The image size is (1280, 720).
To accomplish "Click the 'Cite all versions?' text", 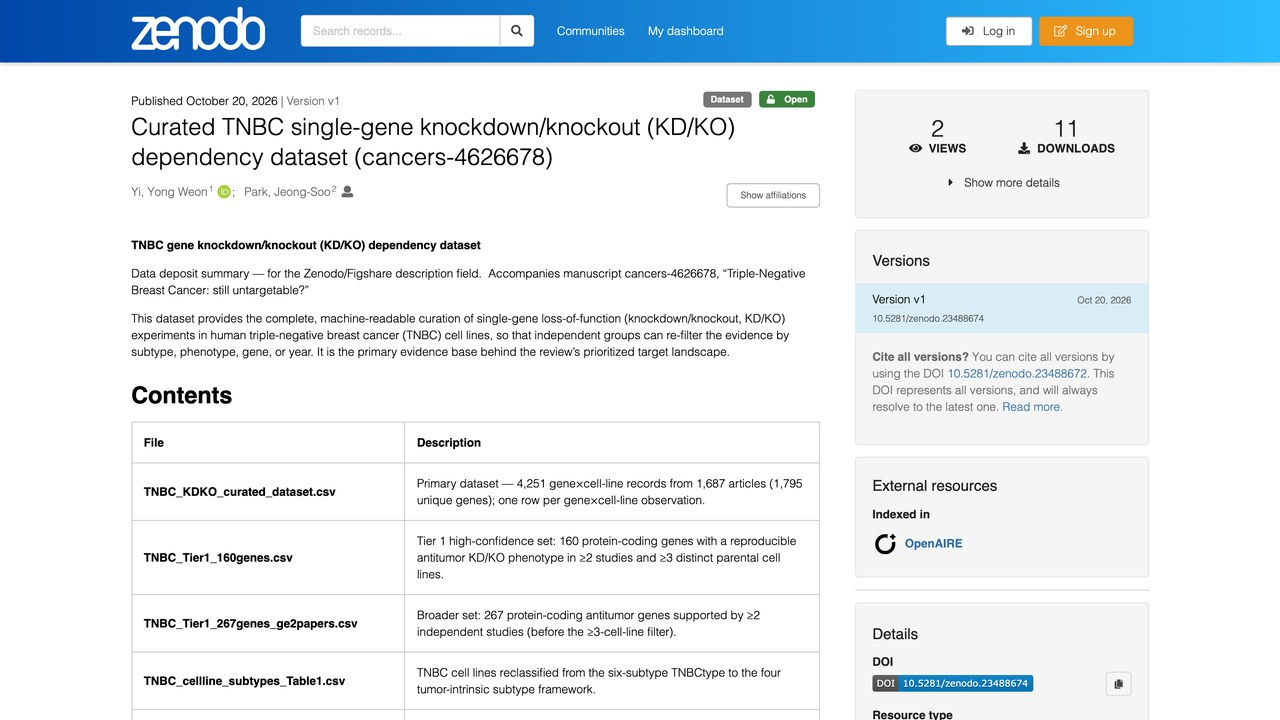I will coord(920,357).
